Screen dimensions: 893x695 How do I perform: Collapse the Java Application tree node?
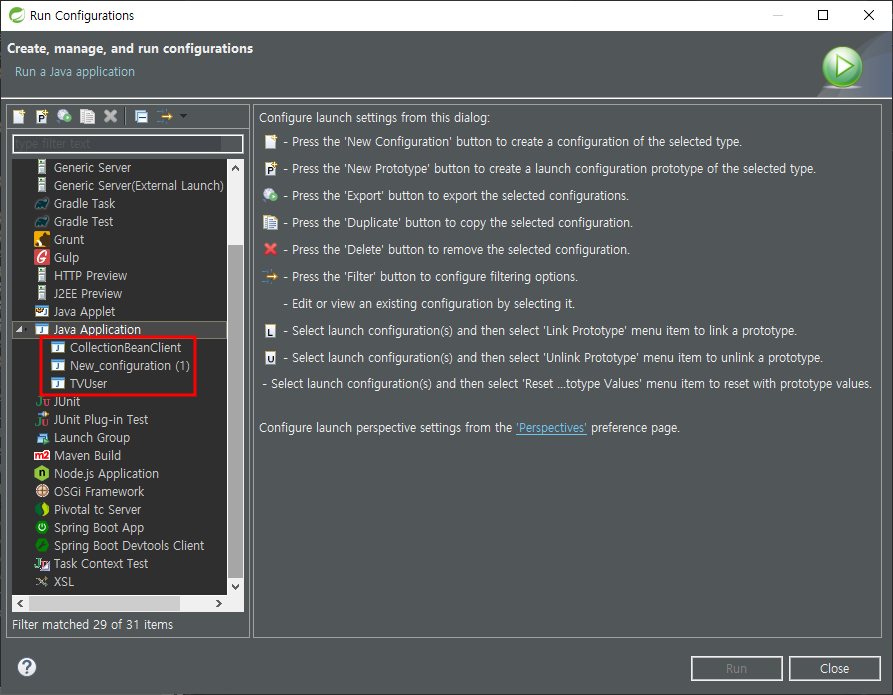coord(20,329)
